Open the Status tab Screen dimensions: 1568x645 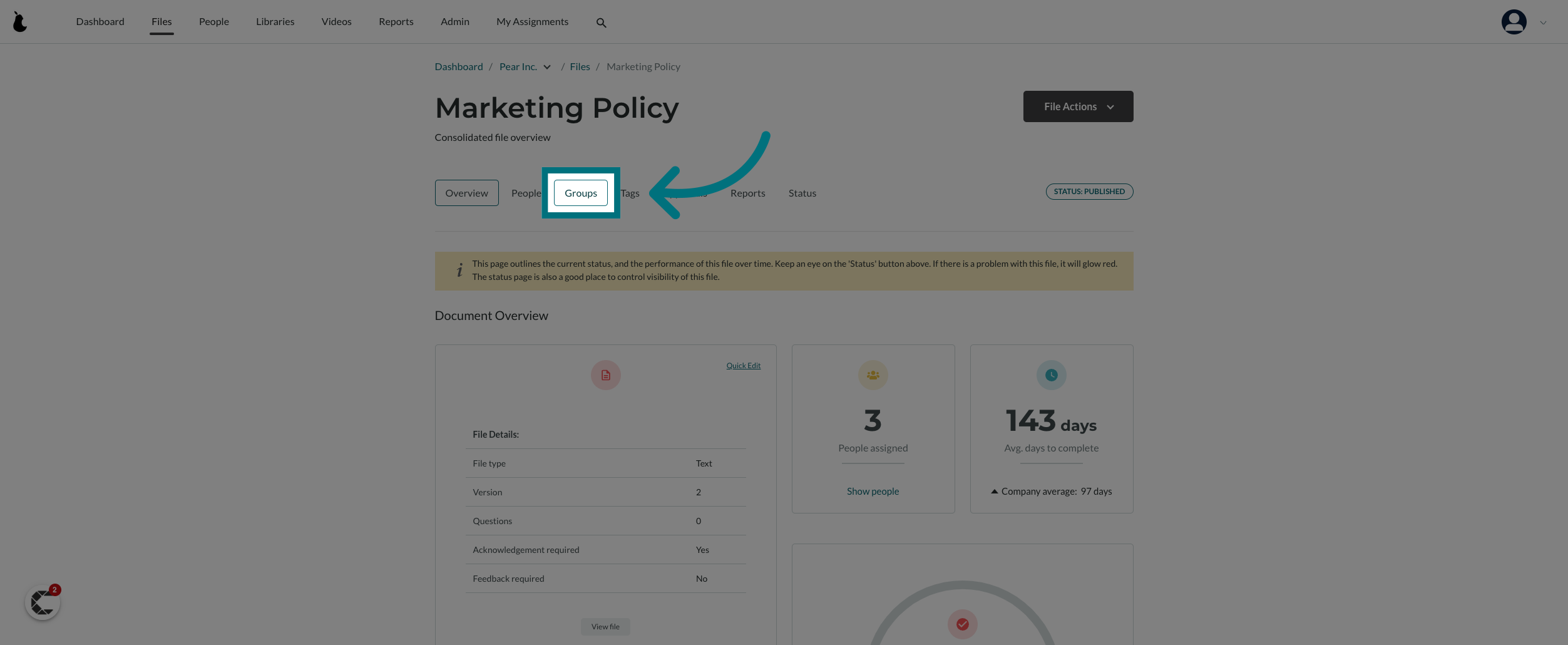pyautogui.click(x=802, y=193)
